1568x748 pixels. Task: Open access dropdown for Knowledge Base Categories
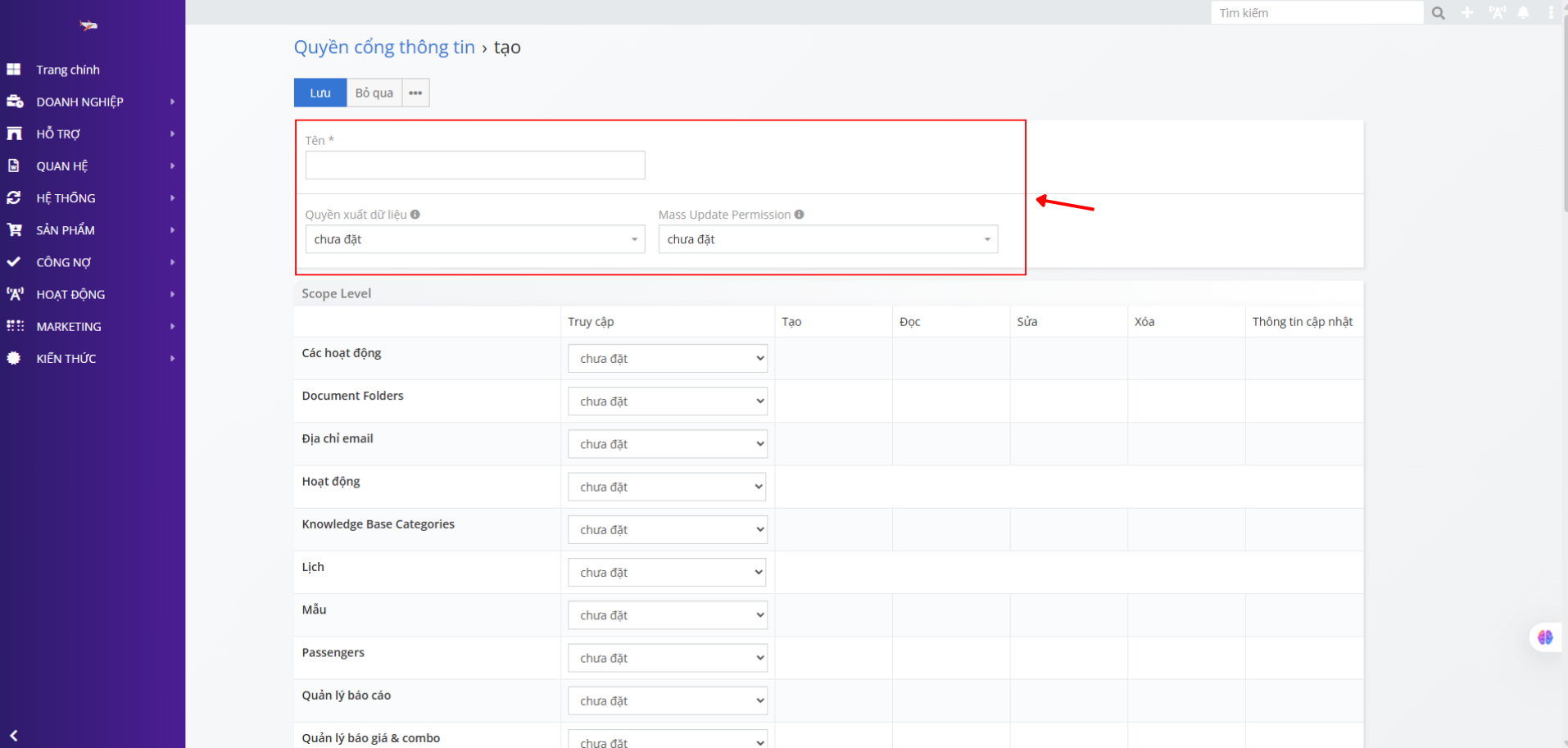(x=667, y=530)
